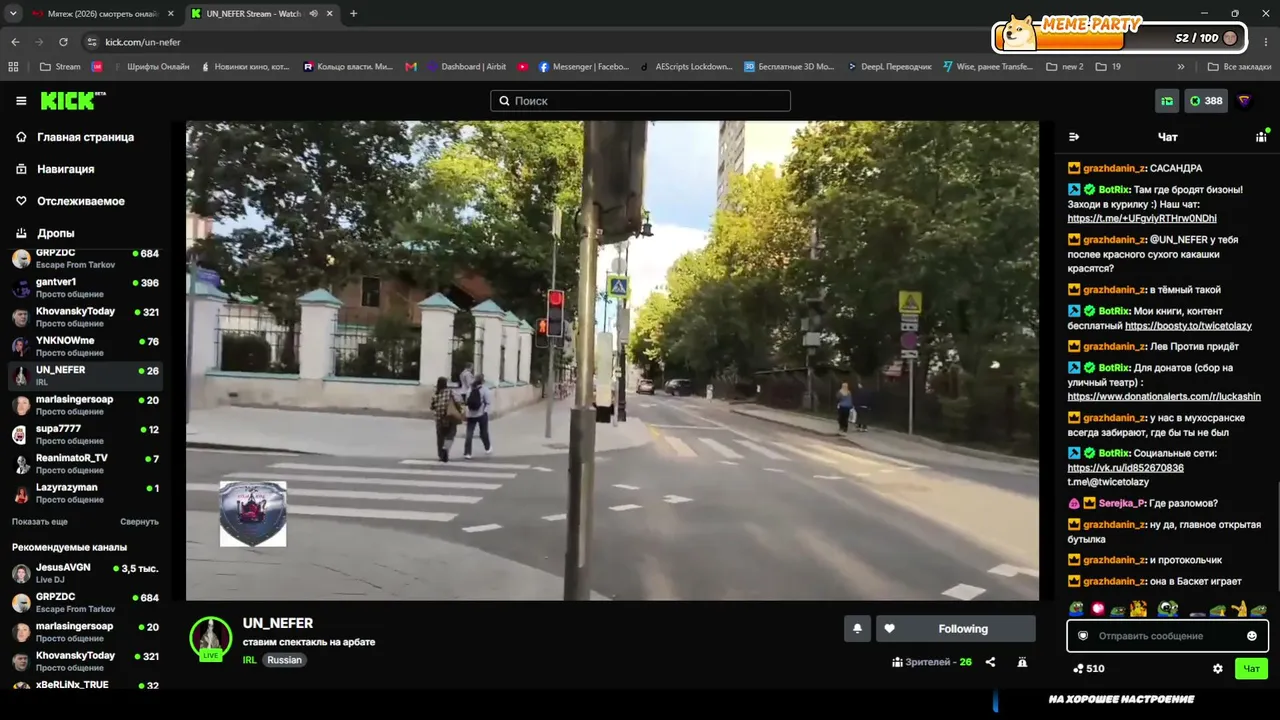The image size is (1280, 720).
Task: Go to Главная страница in sidebar
Action: click(x=85, y=137)
